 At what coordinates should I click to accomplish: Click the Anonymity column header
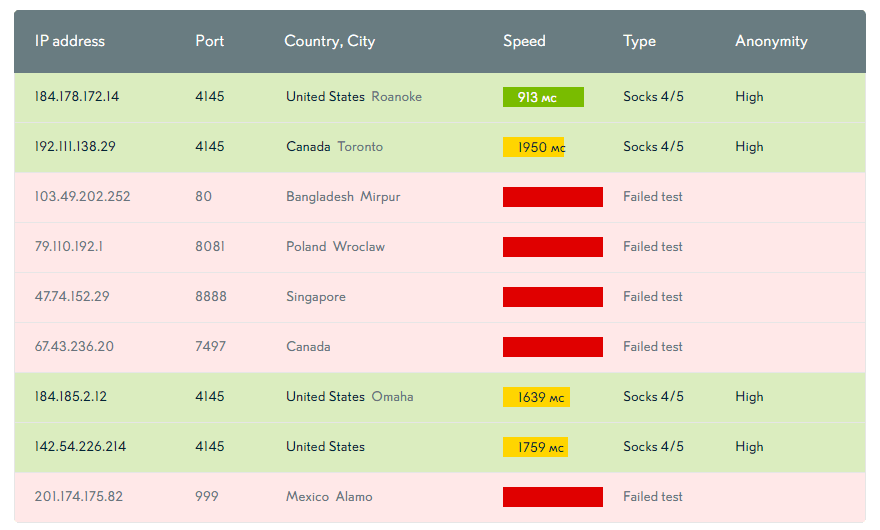click(x=771, y=41)
